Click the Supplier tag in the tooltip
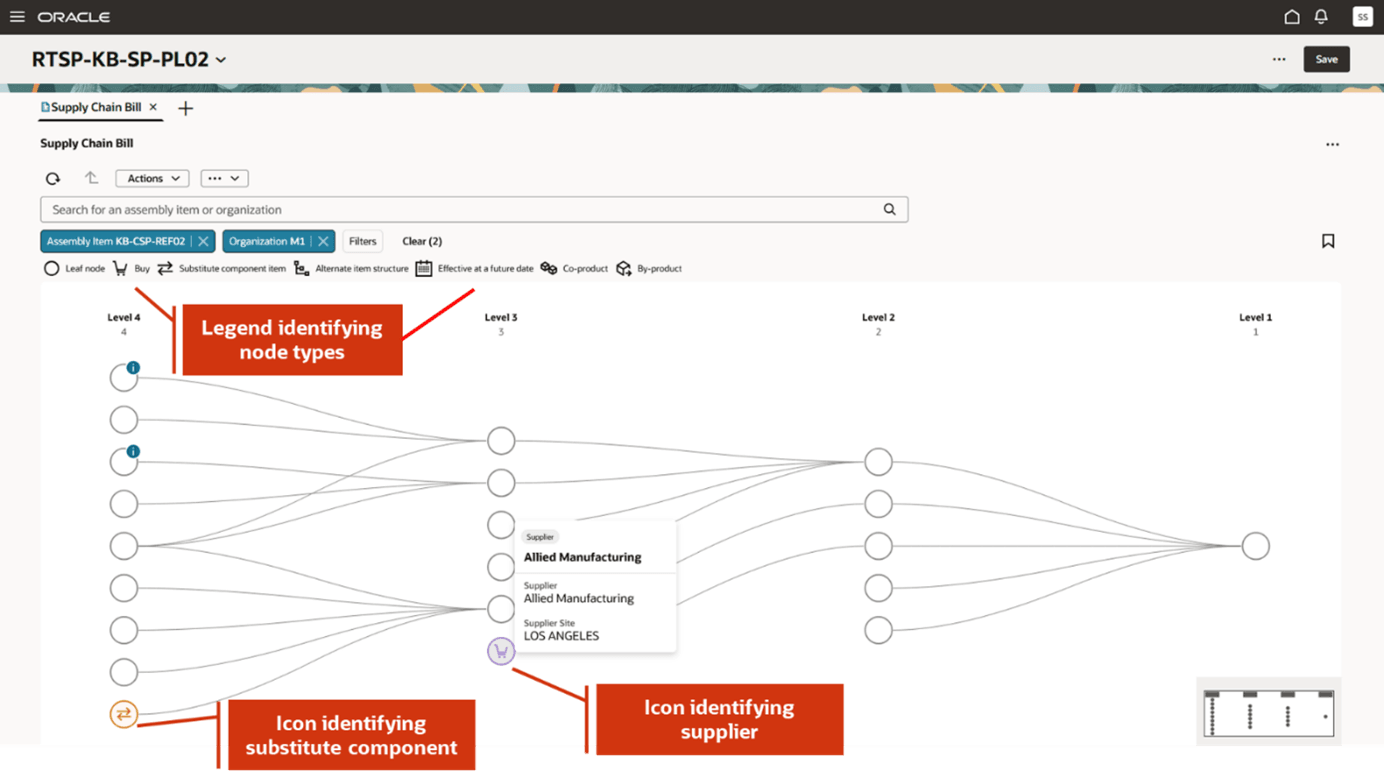 click(540, 537)
